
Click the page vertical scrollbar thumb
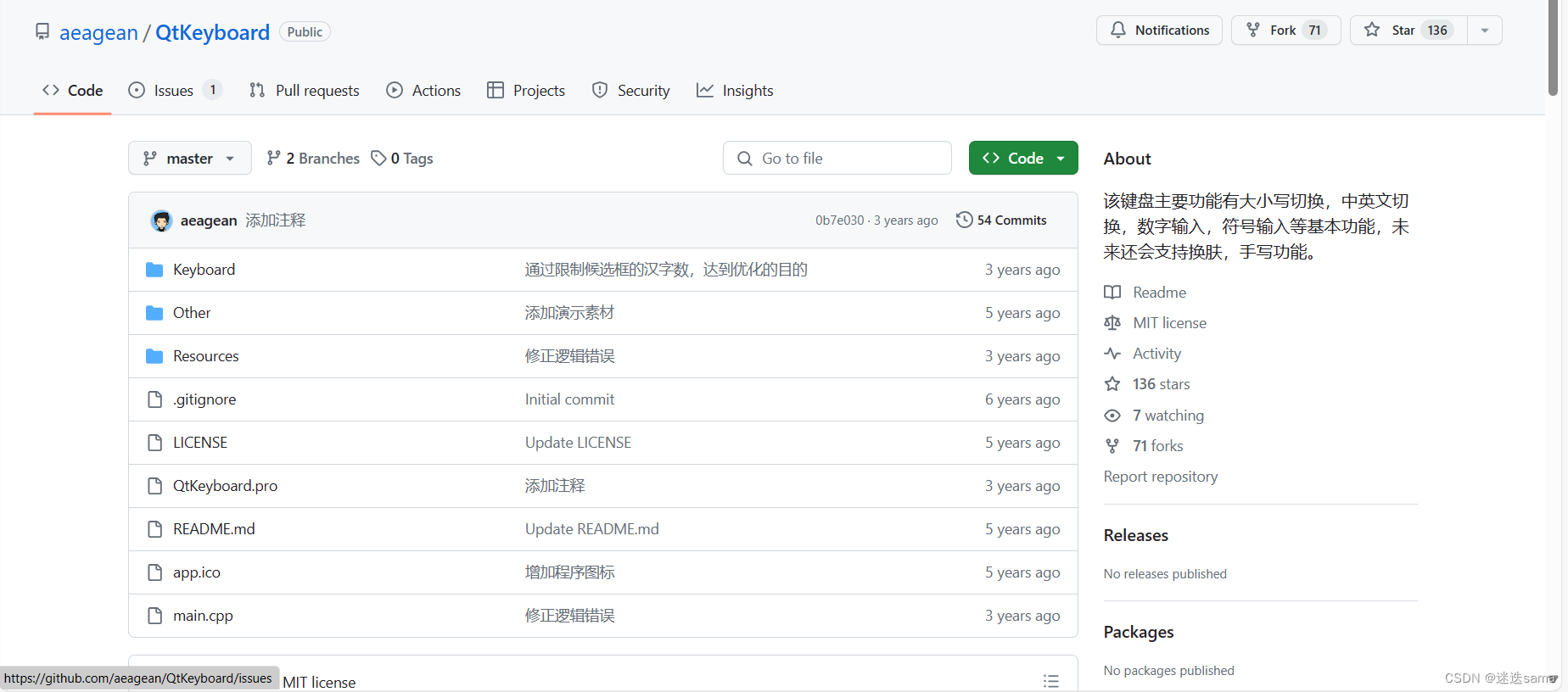tap(1553, 48)
